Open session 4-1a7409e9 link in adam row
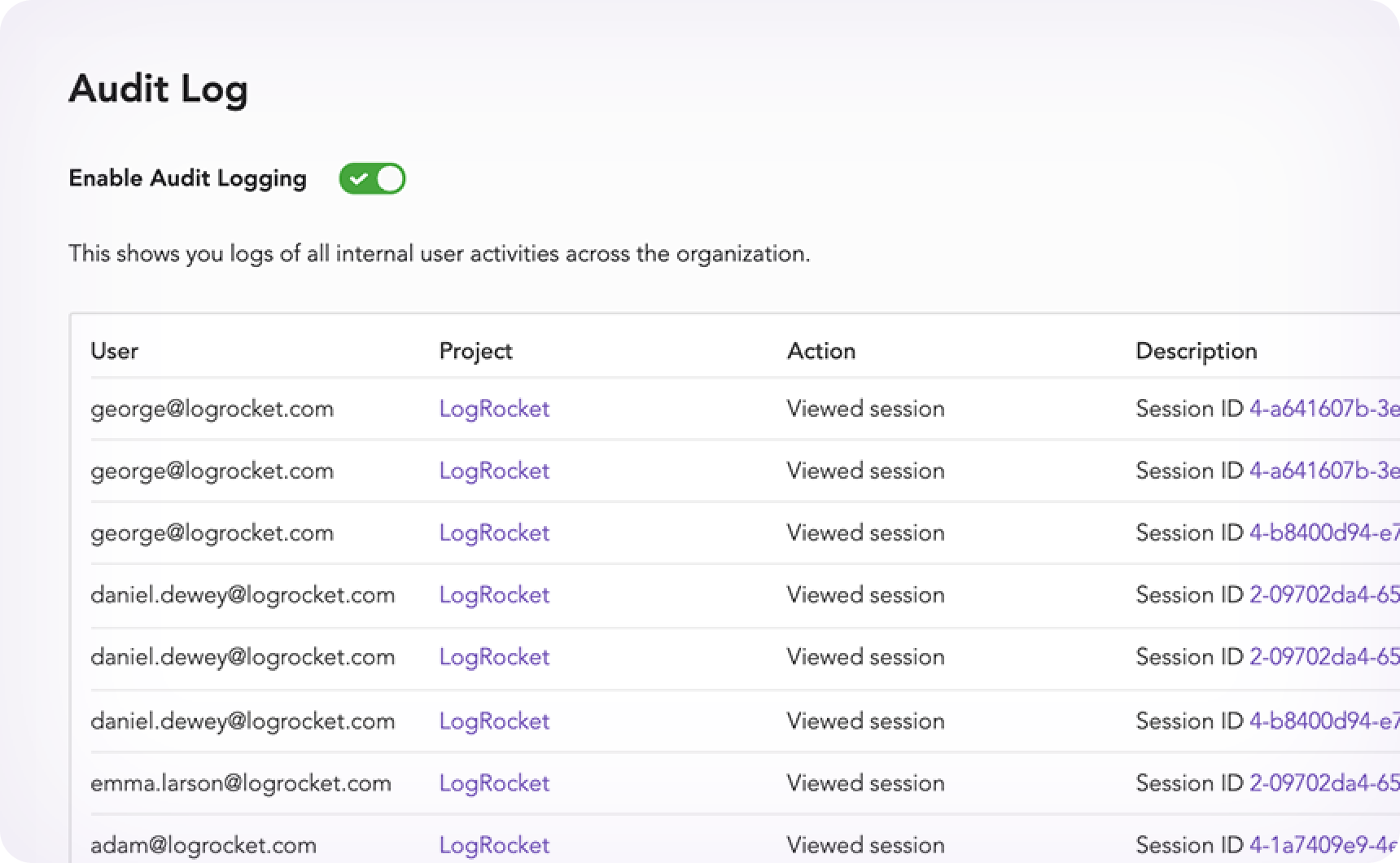 pos(1324,845)
